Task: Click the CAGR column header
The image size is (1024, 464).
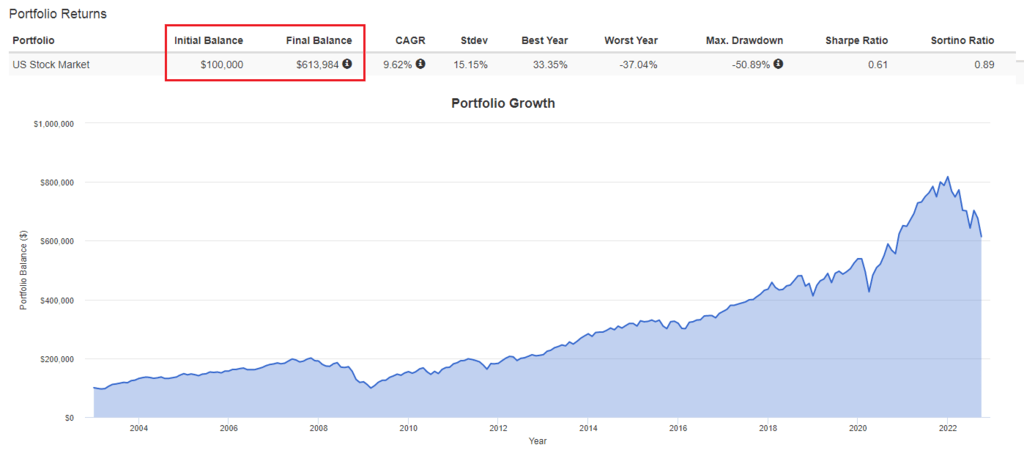Action: 410,41
